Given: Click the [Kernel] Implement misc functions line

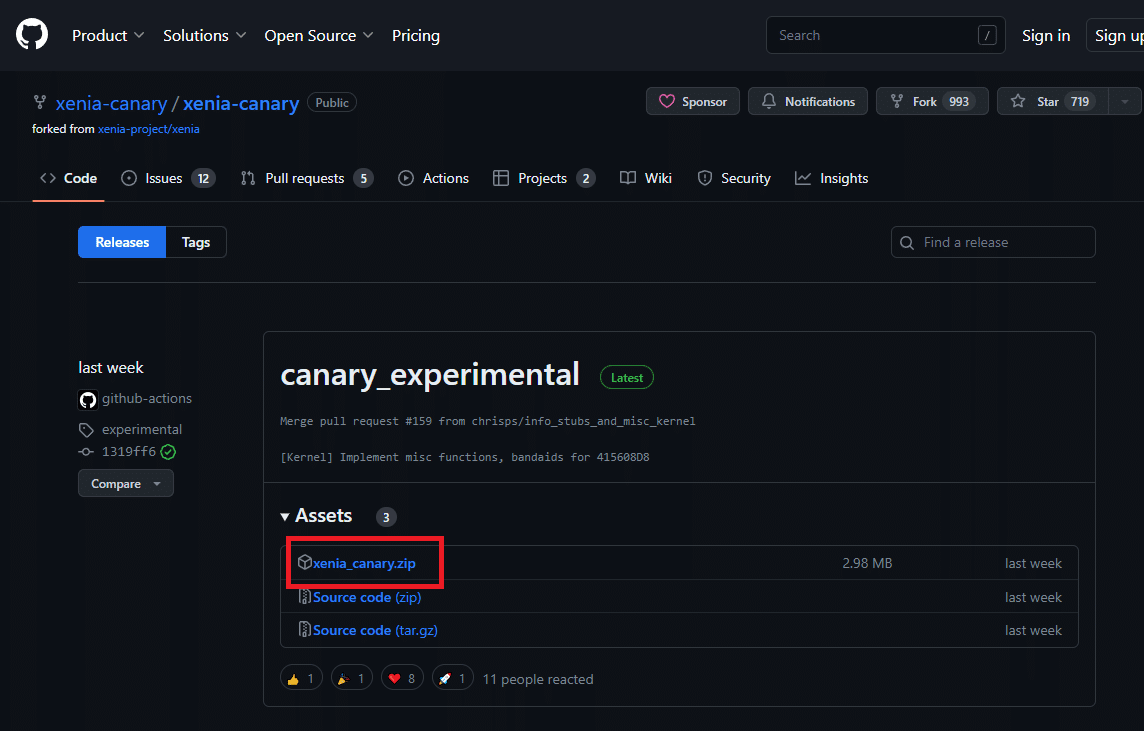Looking at the screenshot, I should 465,457.
